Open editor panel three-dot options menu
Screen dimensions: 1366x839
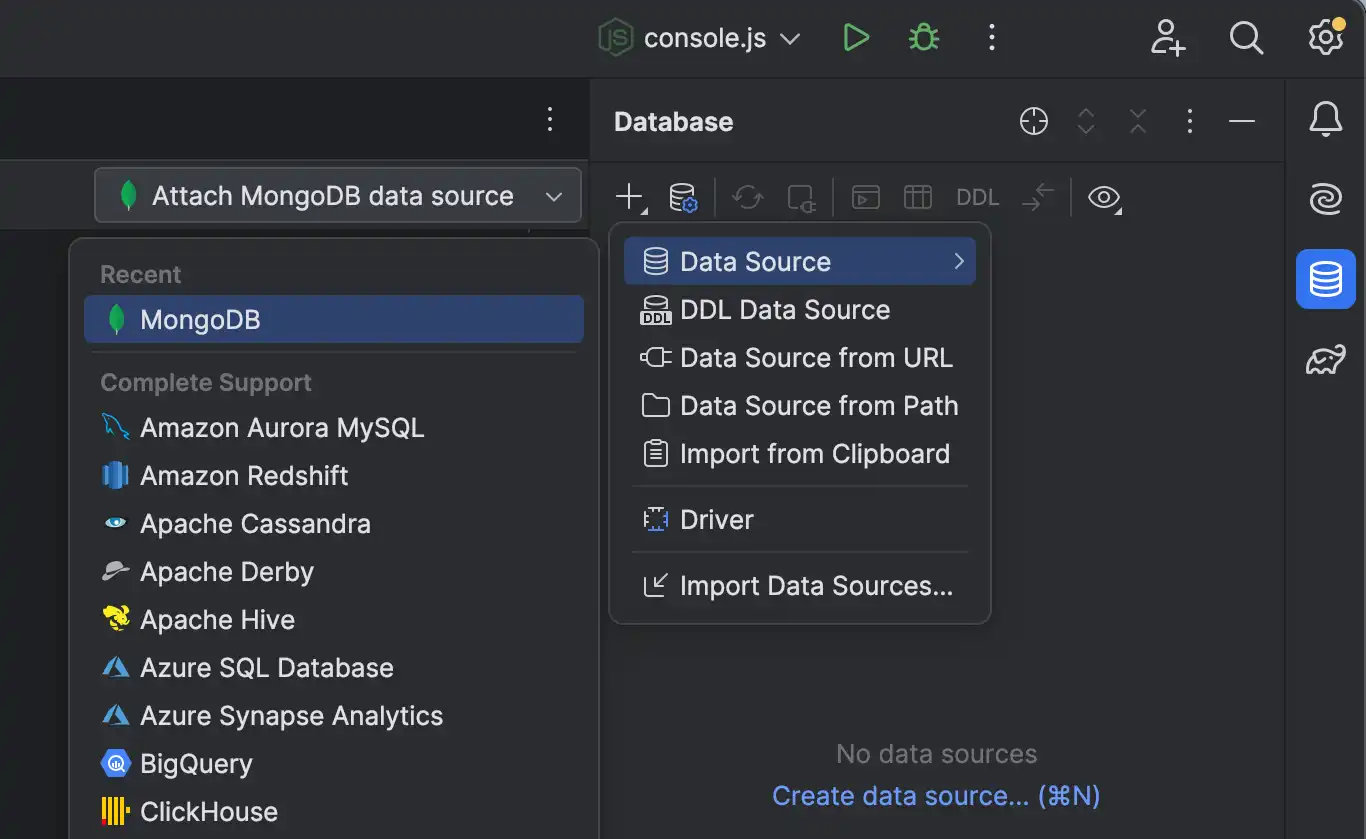click(x=549, y=119)
